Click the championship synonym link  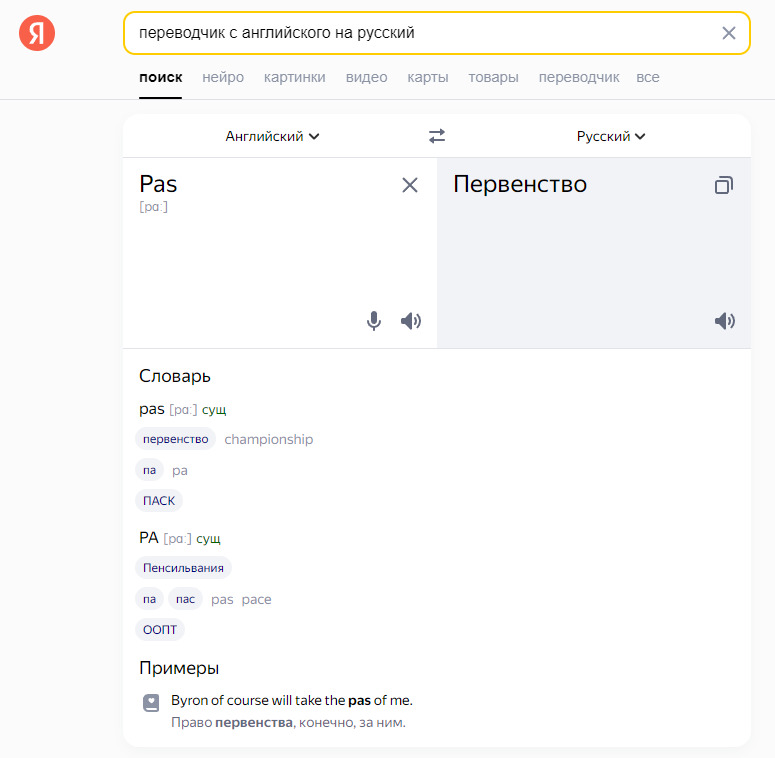coord(268,439)
